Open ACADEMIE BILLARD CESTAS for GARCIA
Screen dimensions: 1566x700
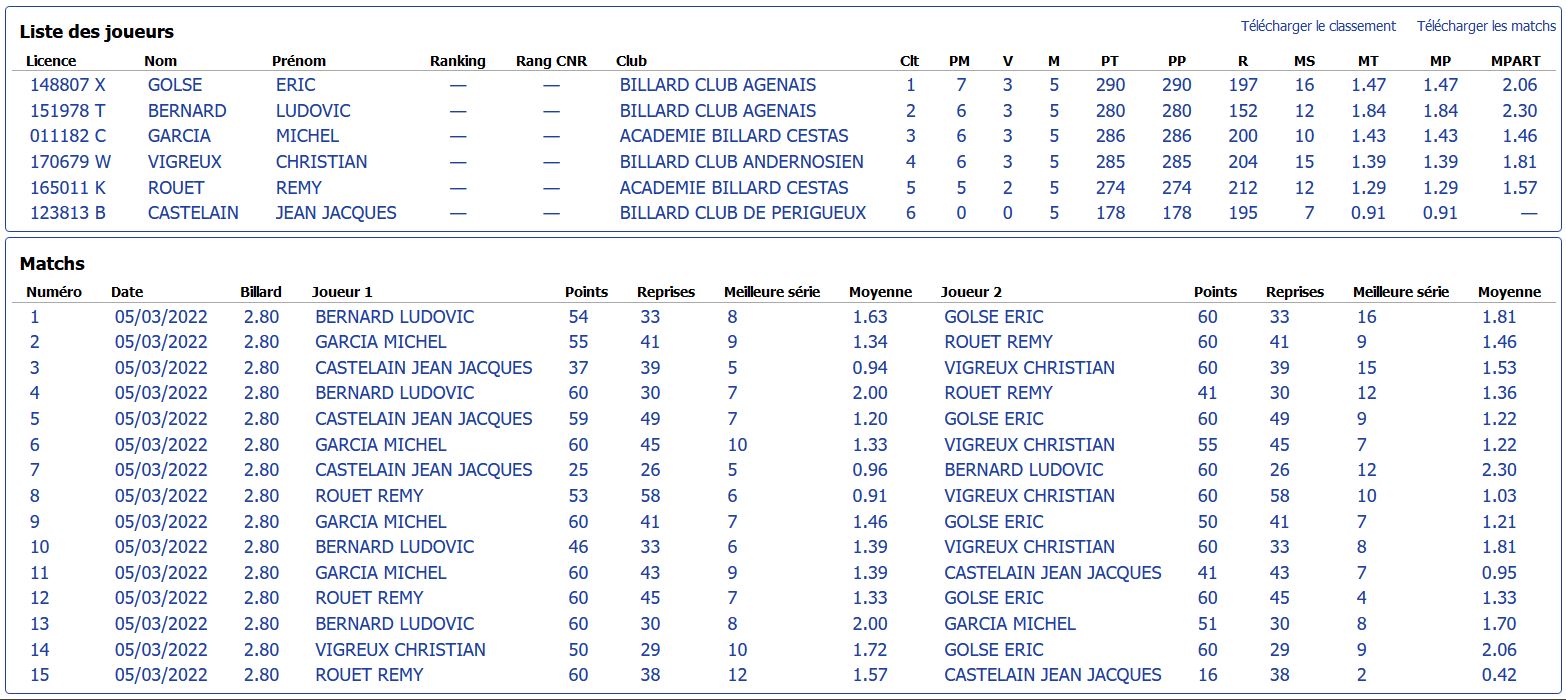click(x=734, y=136)
